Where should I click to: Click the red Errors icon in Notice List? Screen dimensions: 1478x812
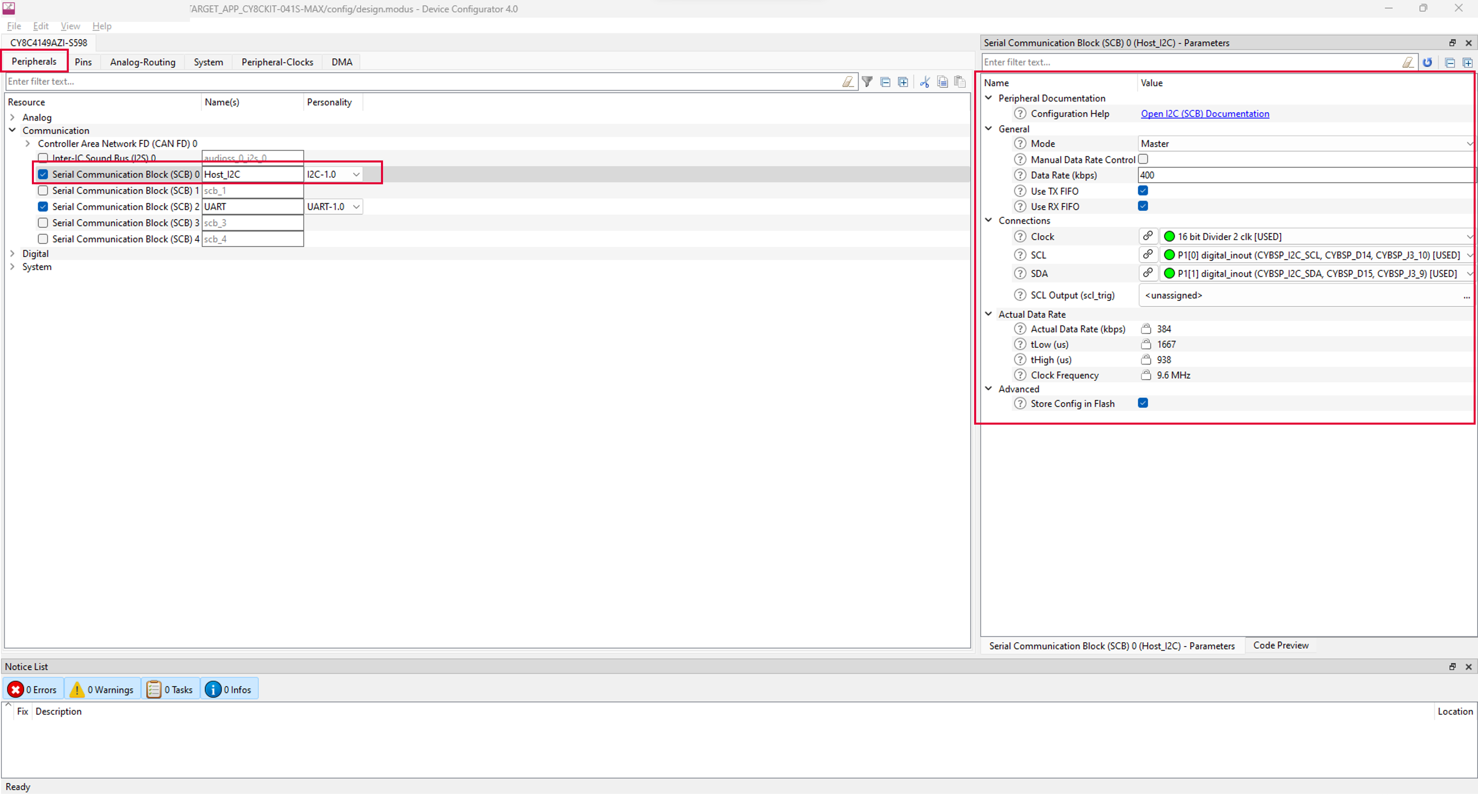(15, 689)
